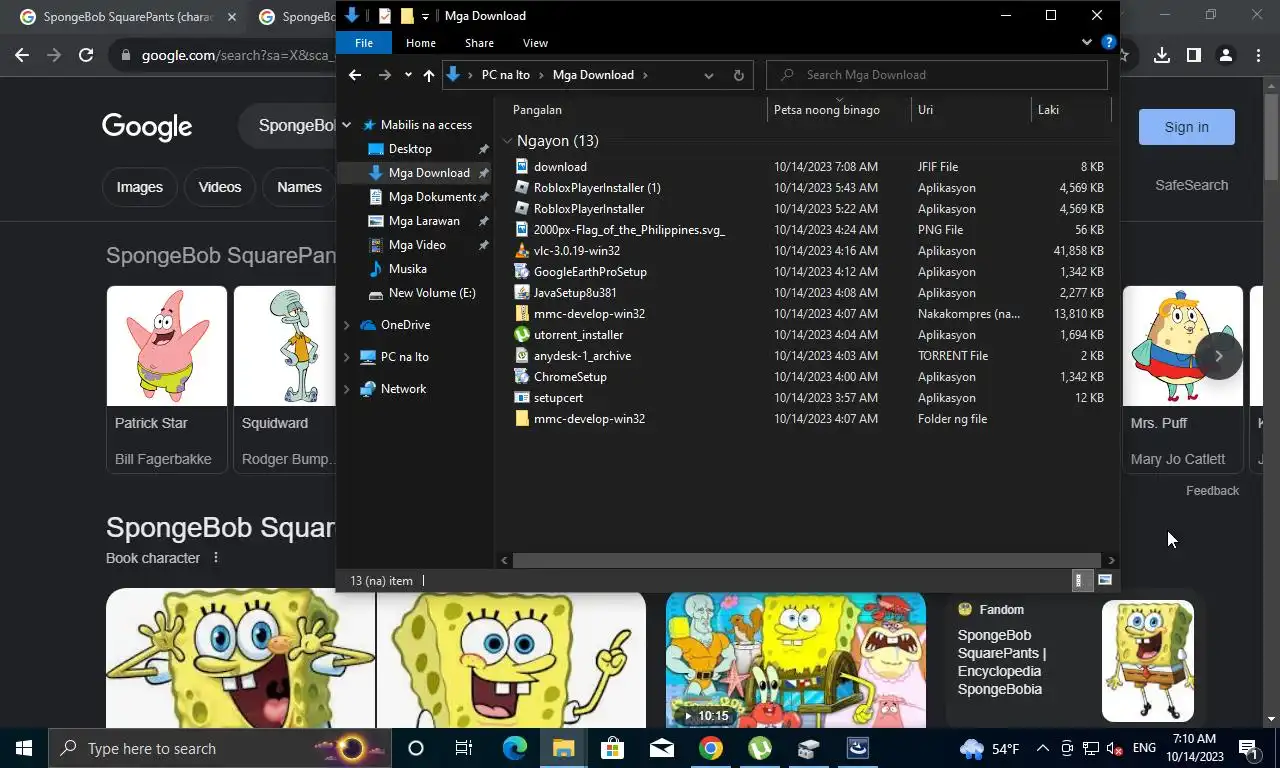Viewport: 1280px width, 768px height.
Task: Select the ChromeSetup file icon
Action: [x=521, y=377]
